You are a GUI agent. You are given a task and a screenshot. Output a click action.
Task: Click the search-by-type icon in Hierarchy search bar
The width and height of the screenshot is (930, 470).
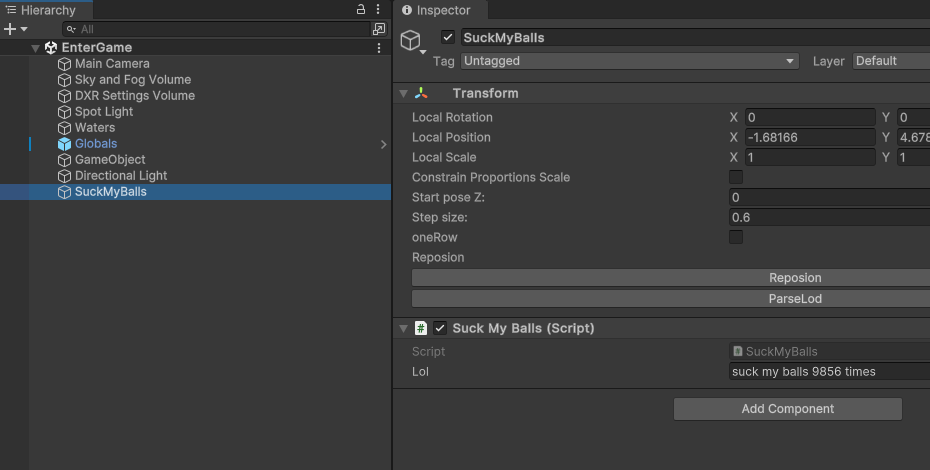point(378,28)
